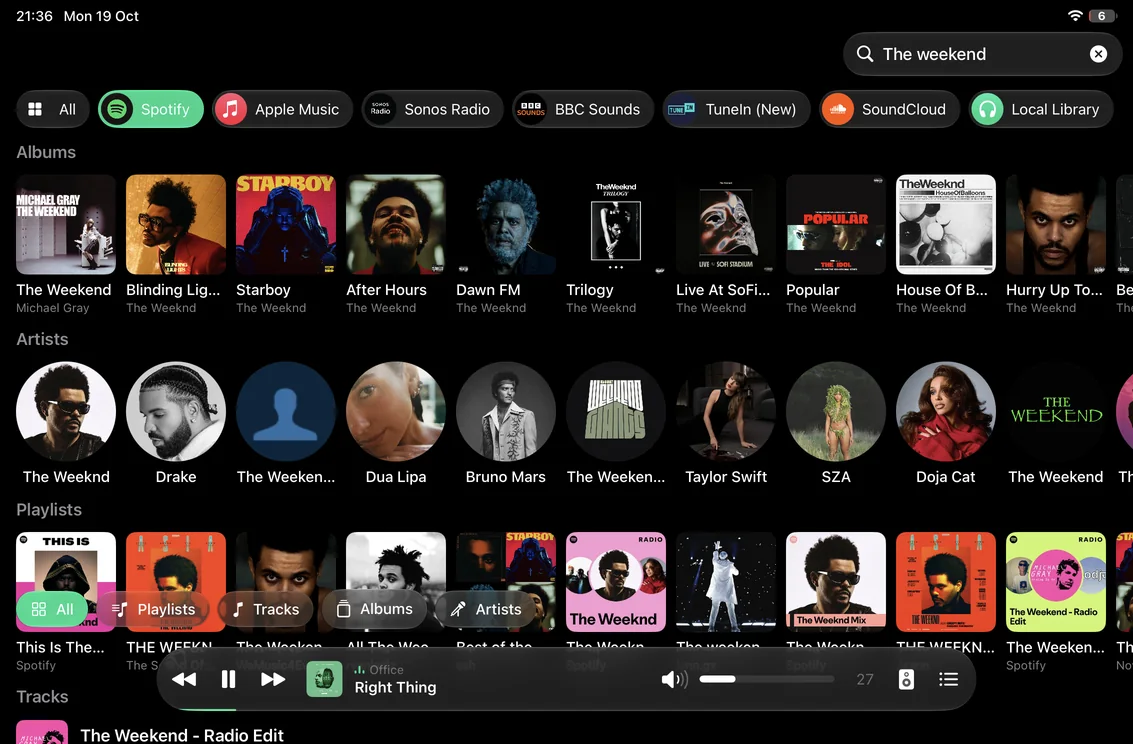Select the SoundCloud service filter

(889, 109)
